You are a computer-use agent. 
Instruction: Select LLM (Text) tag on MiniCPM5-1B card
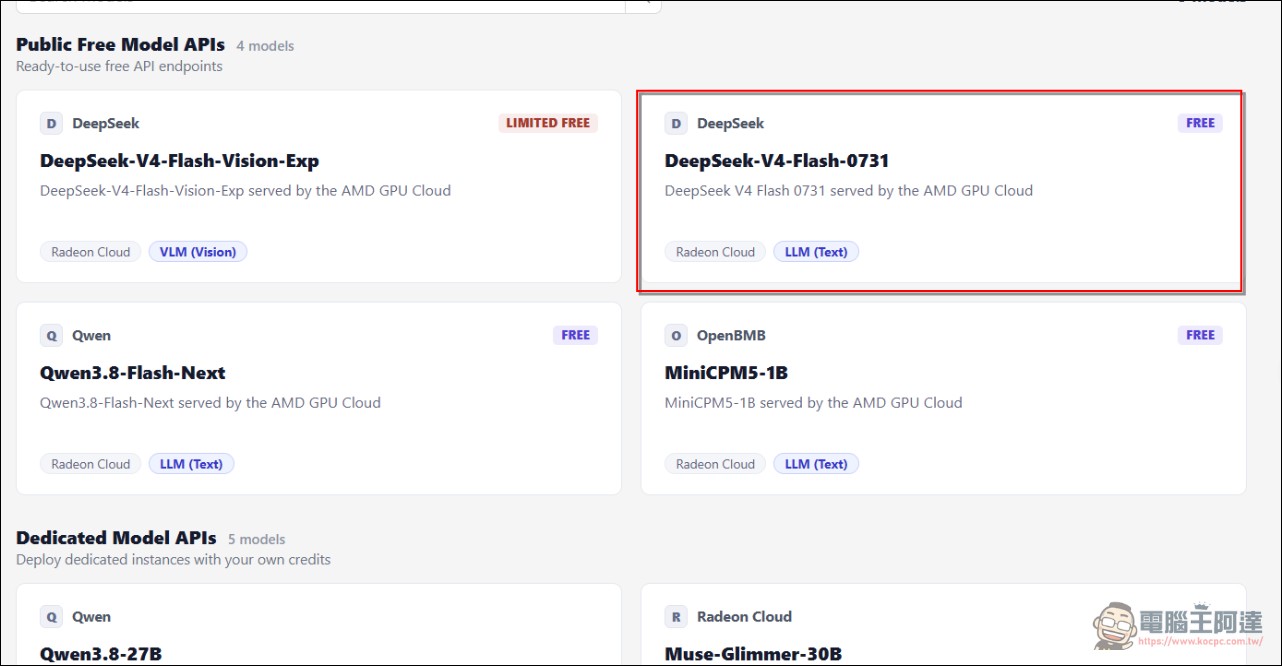[816, 464]
